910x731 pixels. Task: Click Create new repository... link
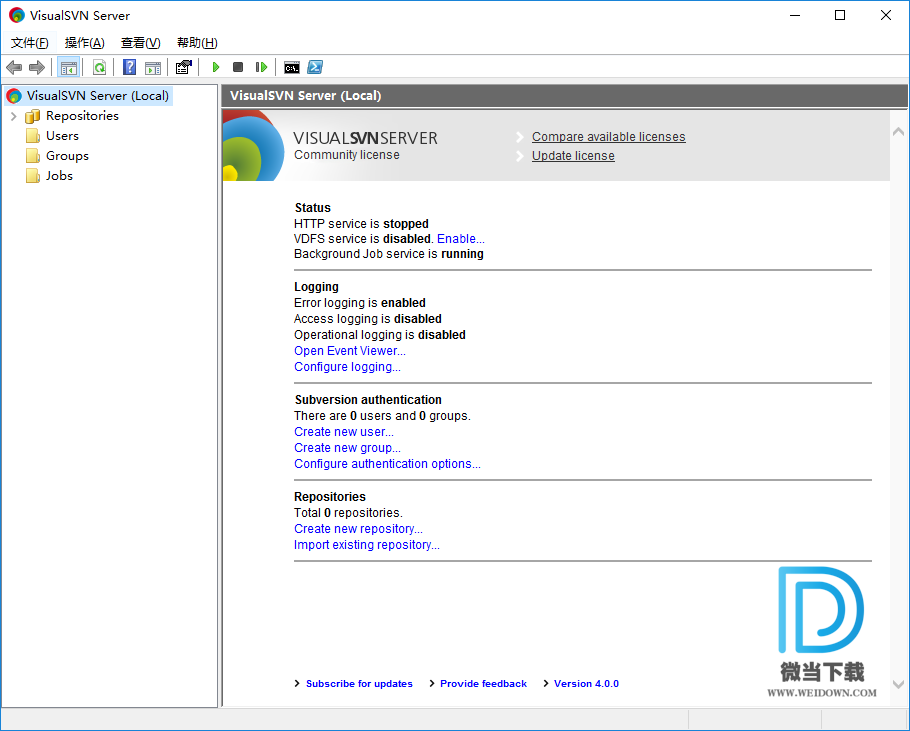(358, 529)
